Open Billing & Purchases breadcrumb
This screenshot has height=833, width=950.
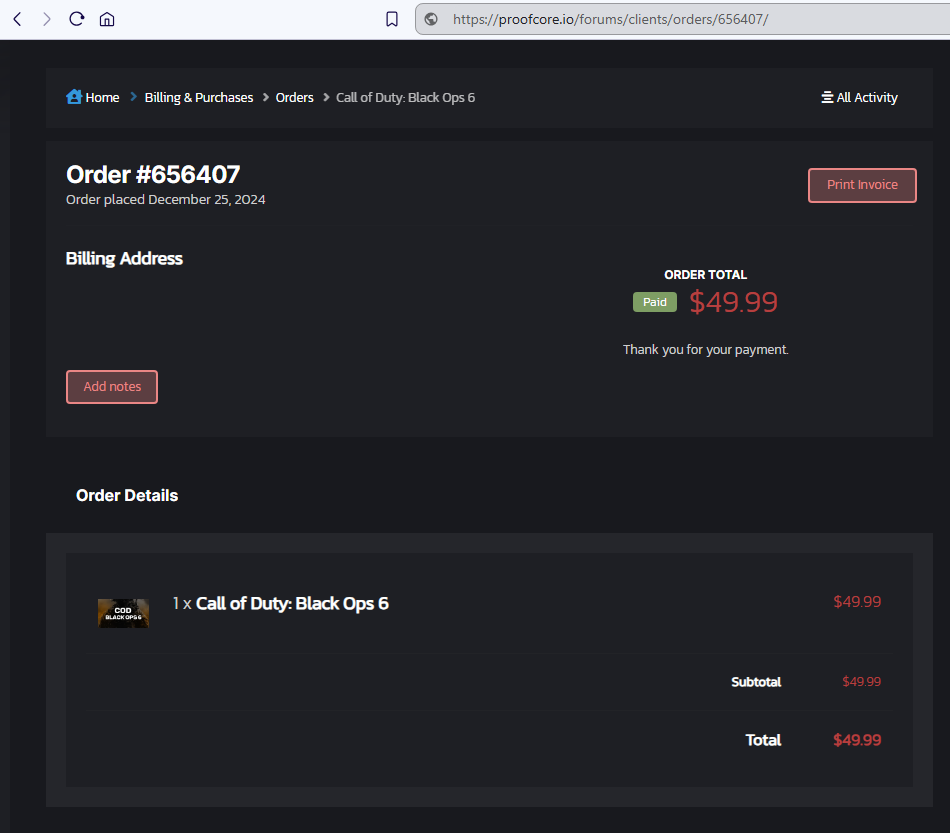(199, 98)
